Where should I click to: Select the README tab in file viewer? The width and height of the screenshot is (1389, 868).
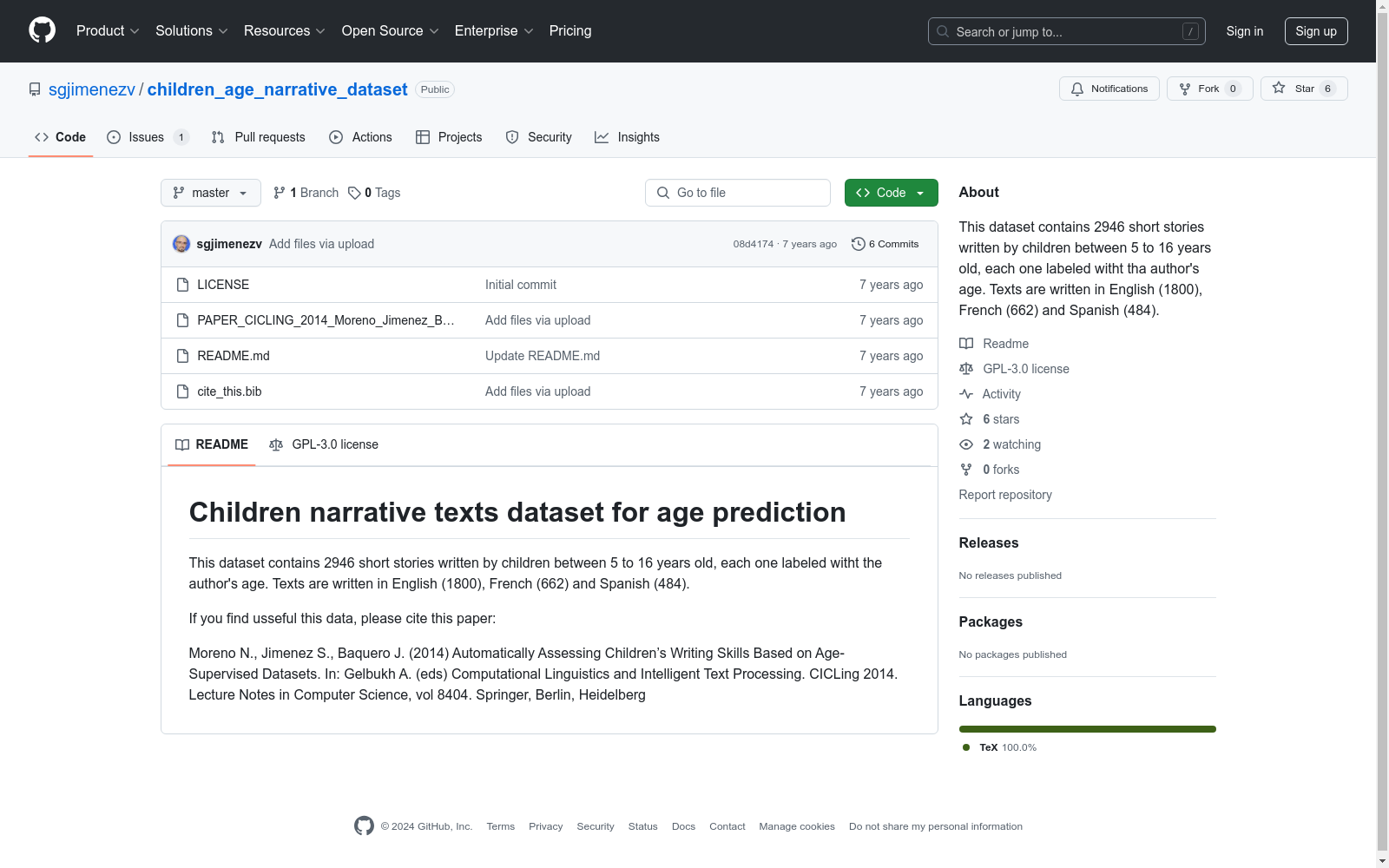pos(212,444)
